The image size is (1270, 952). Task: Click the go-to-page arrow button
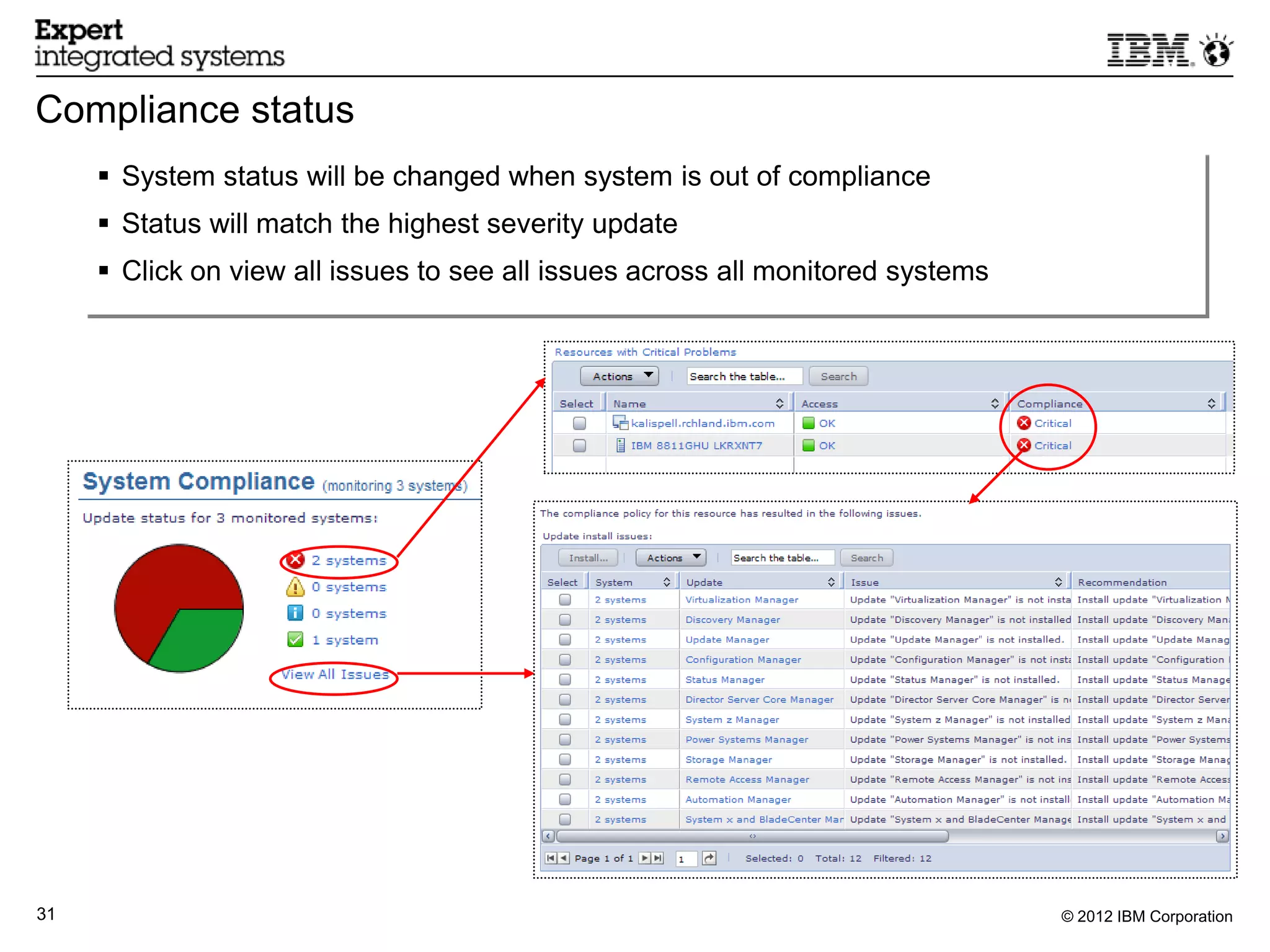[x=709, y=858]
